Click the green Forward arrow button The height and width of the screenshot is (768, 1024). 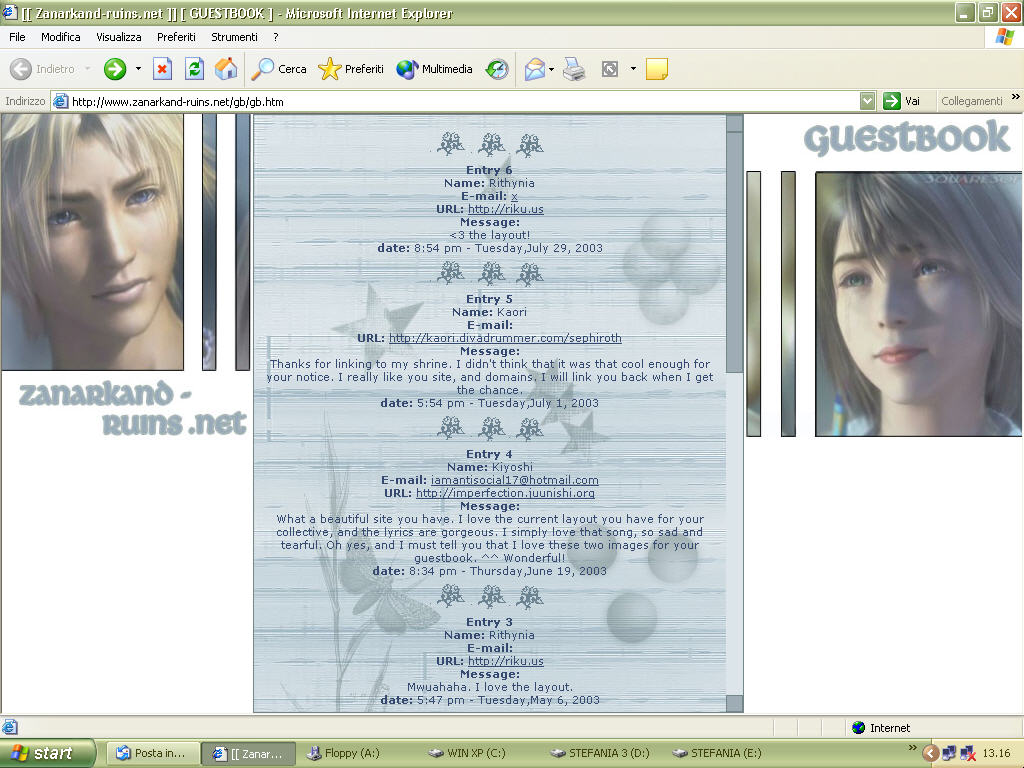[115, 69]
